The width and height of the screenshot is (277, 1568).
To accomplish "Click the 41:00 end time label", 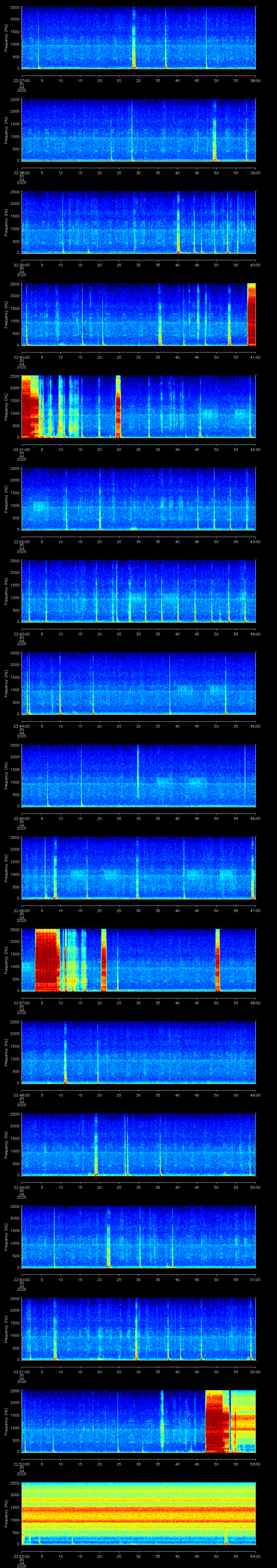I will 255,357.
